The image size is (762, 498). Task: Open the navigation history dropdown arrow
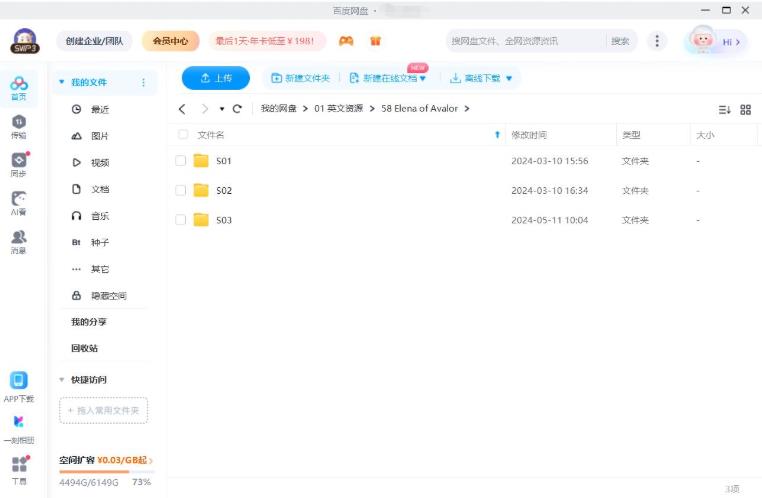click(x=222, y=109)
